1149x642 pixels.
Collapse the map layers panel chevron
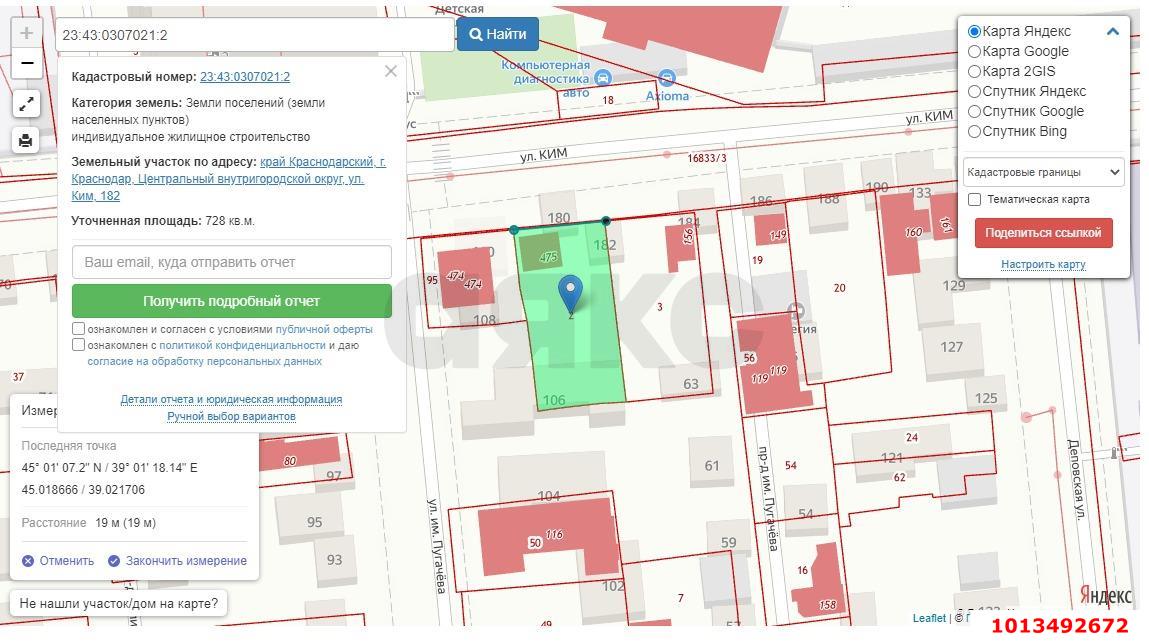coord(1112,32)
